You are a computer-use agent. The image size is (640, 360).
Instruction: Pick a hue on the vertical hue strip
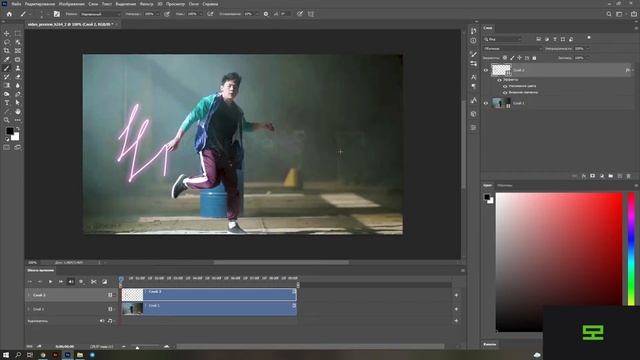[631, 249]
